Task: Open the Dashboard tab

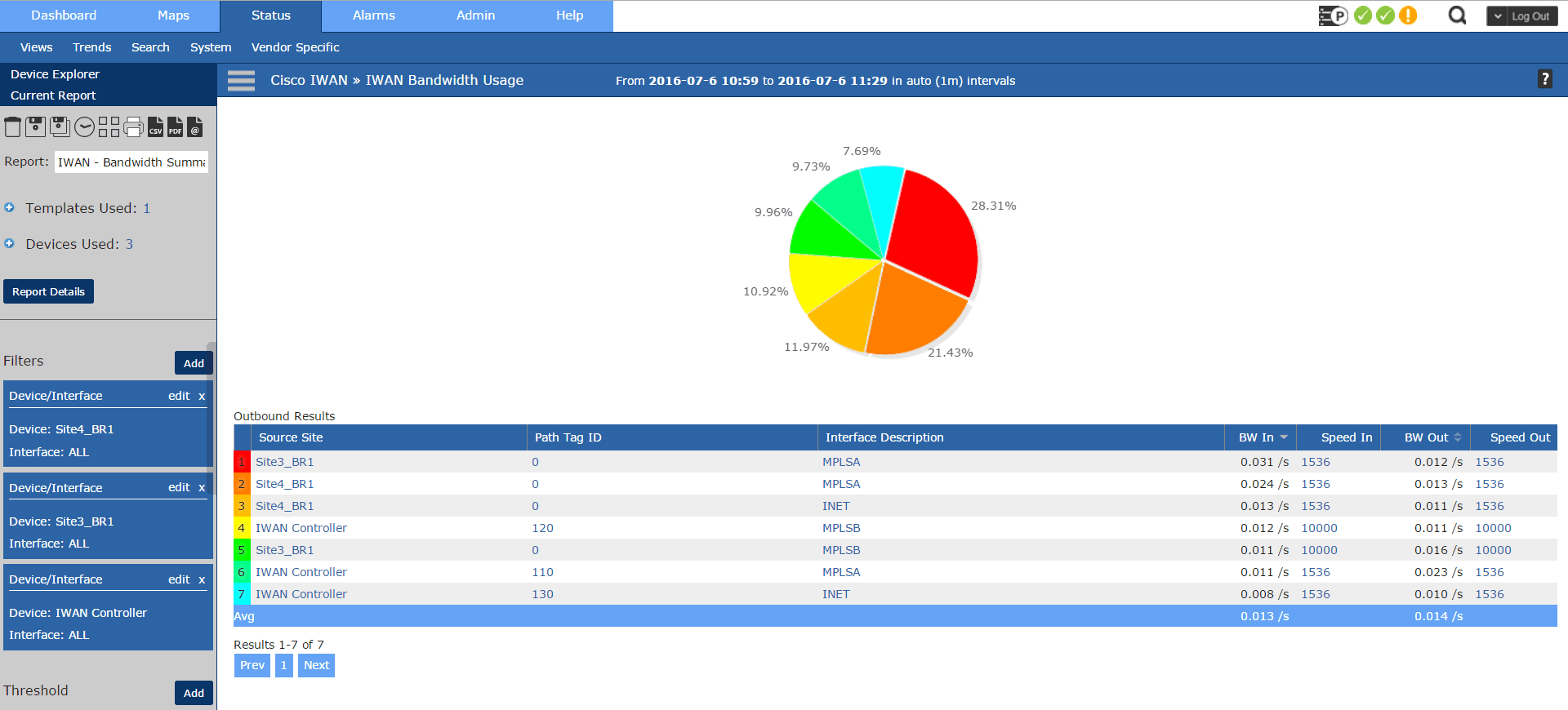Action: point(64,16)
